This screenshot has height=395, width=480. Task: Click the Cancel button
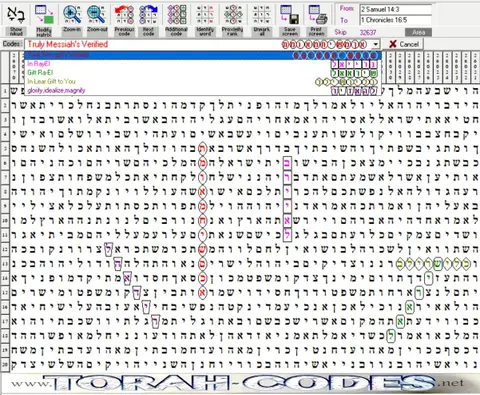coord(403,44)
